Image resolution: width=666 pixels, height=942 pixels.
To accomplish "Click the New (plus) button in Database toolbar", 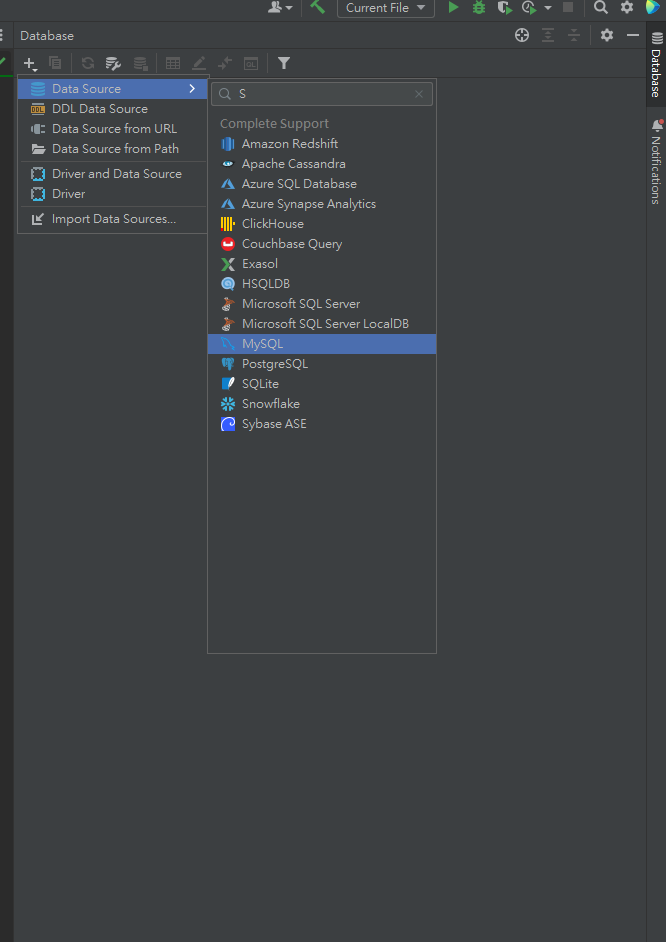I will (x=30, y=63).
